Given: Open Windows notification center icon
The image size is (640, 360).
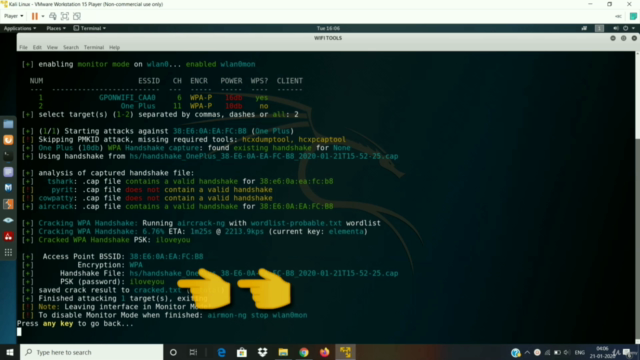Looking at the screenshot, I should [627, 352].
